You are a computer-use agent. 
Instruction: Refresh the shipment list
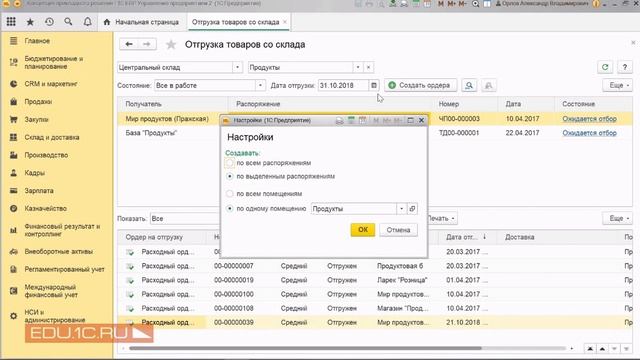coord(605,67)
